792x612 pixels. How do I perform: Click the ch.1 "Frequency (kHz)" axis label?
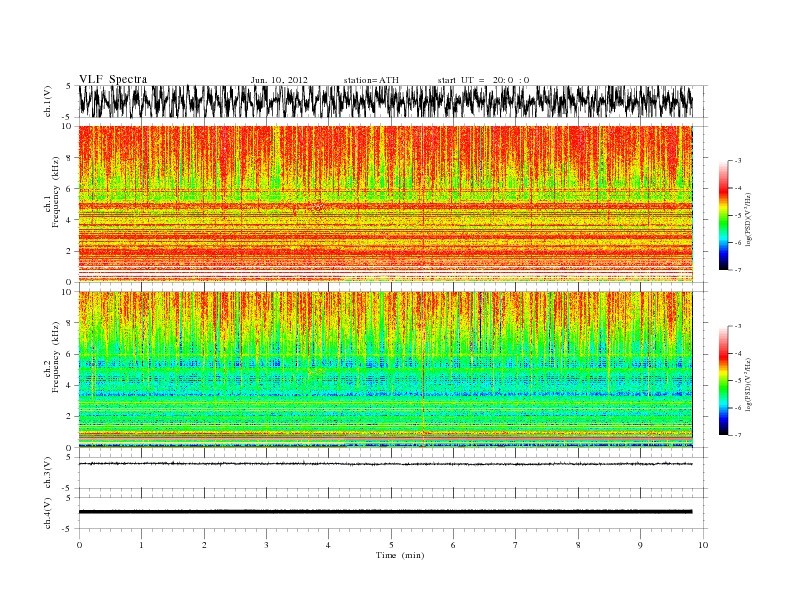(x=56, y=192)
